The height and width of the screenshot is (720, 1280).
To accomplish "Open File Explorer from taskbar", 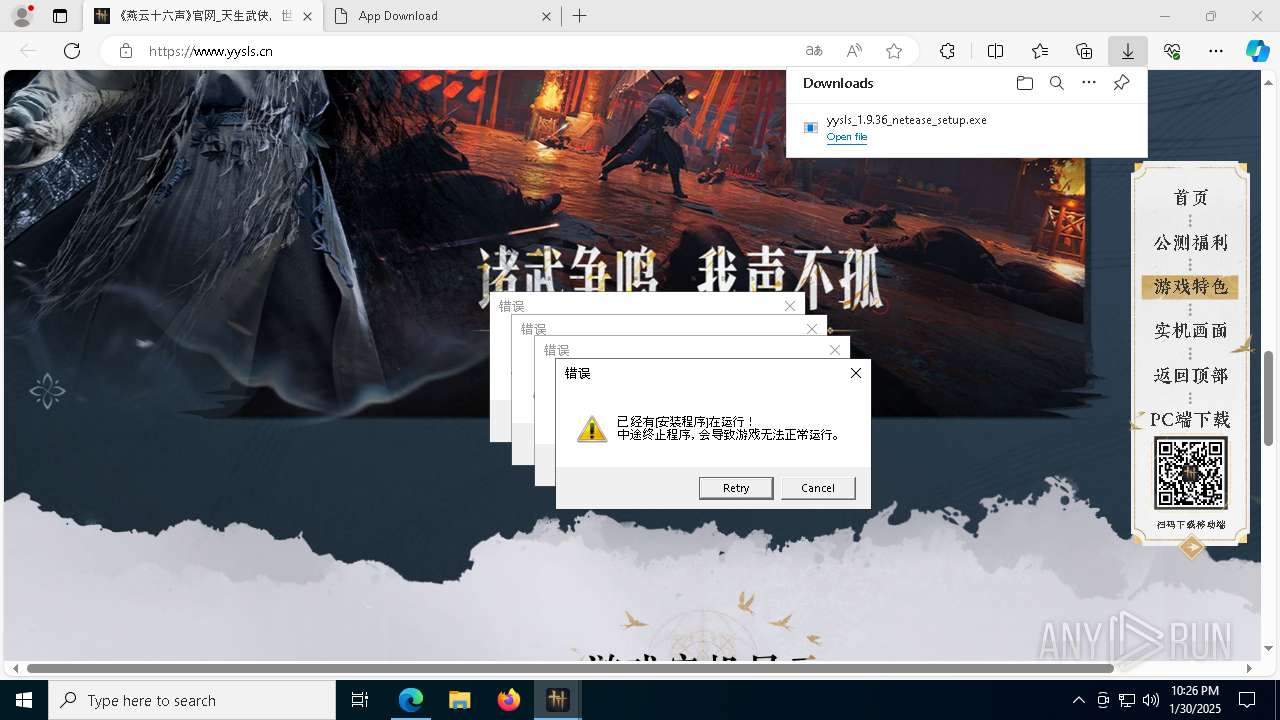I will click(x=459, y=700).
